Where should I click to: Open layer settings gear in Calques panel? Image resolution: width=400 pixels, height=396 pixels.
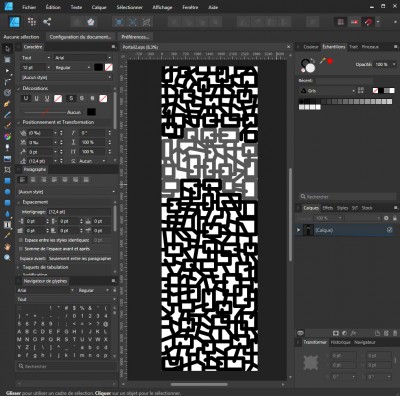click(386, 218)
